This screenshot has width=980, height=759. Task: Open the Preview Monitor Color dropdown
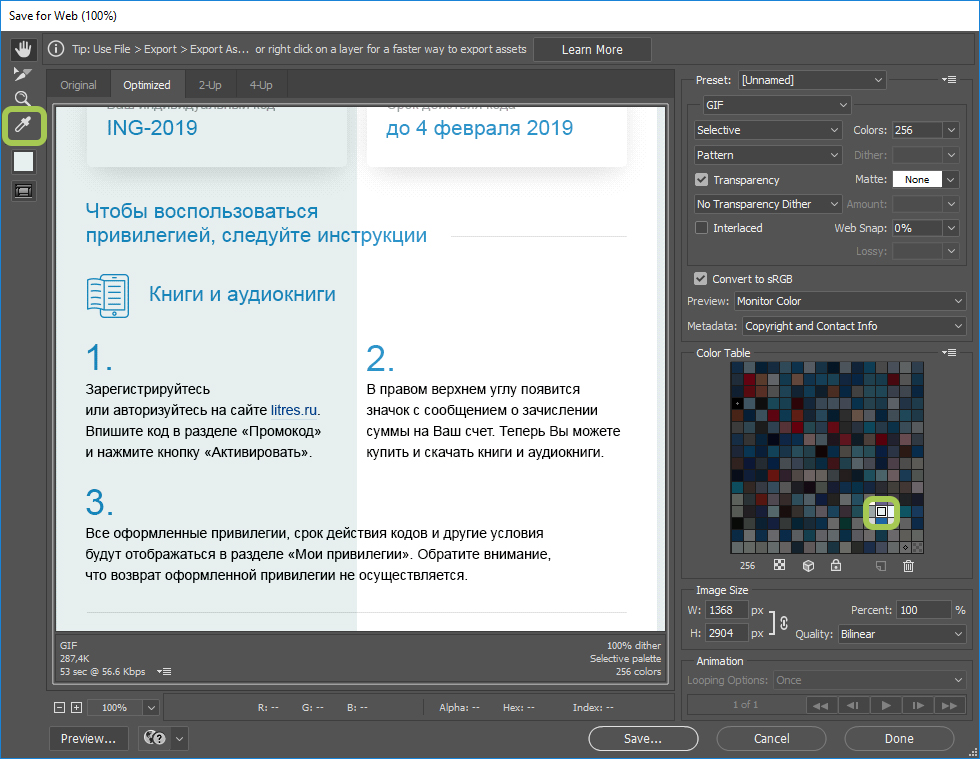(850, 301)
